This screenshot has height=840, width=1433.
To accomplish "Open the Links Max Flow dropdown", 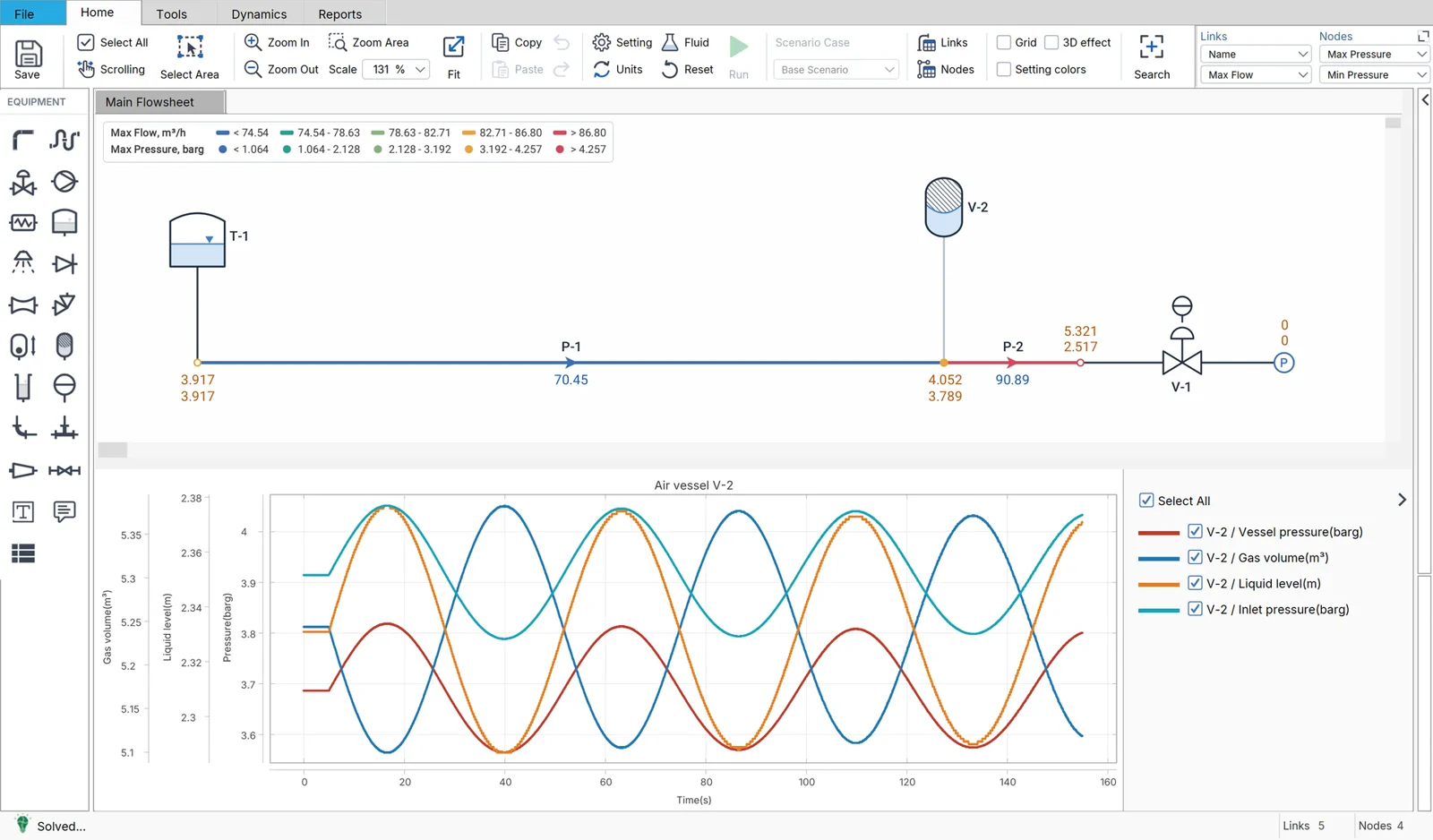I will point(1256,74).
